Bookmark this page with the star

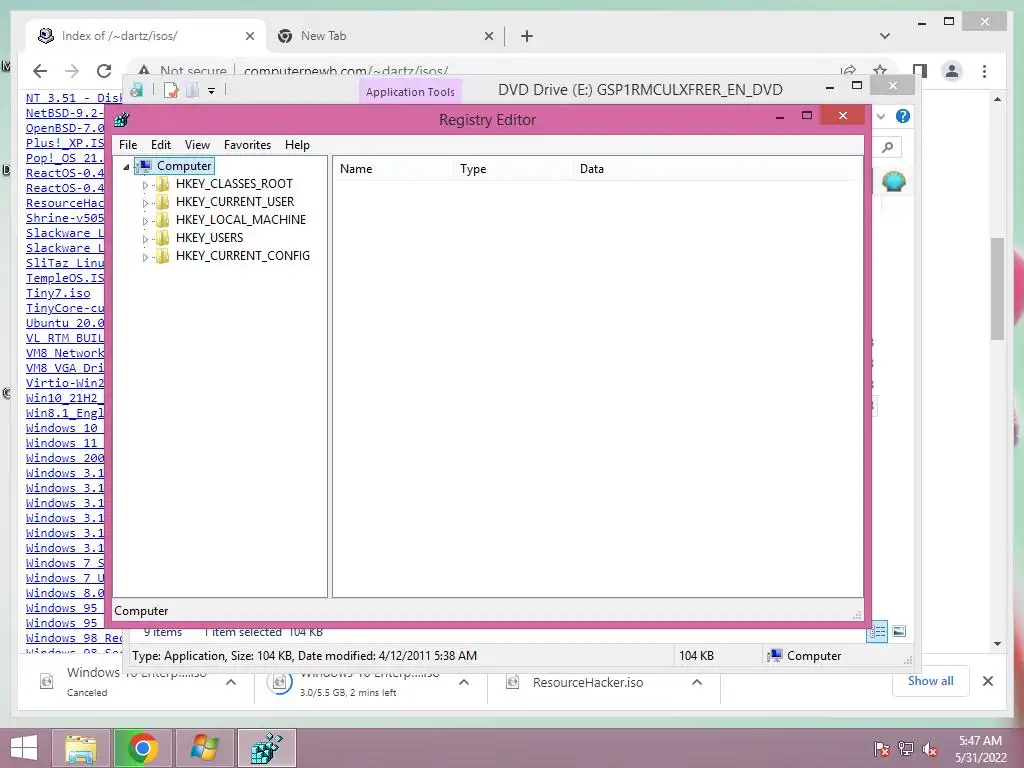coord(880,70)
